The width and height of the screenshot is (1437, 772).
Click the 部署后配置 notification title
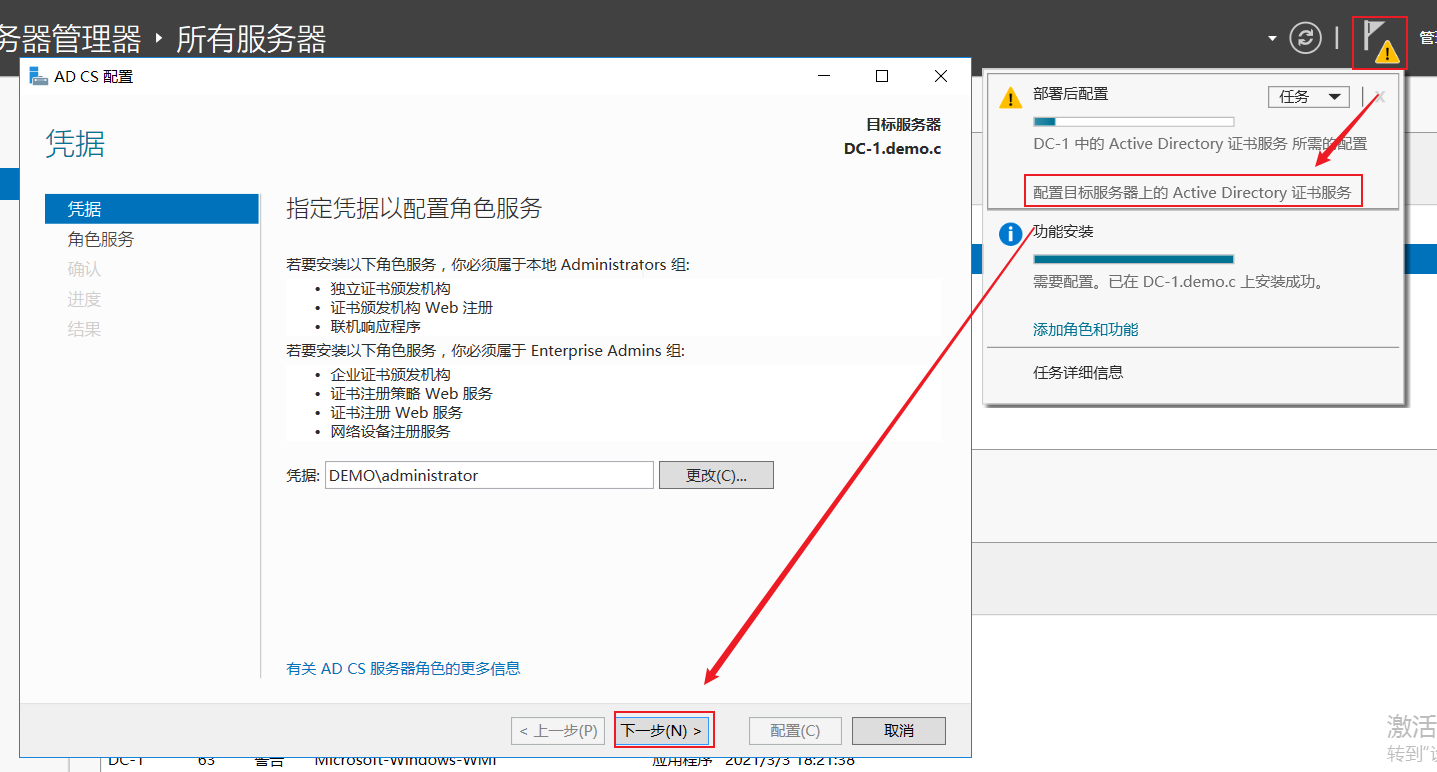1070,94
